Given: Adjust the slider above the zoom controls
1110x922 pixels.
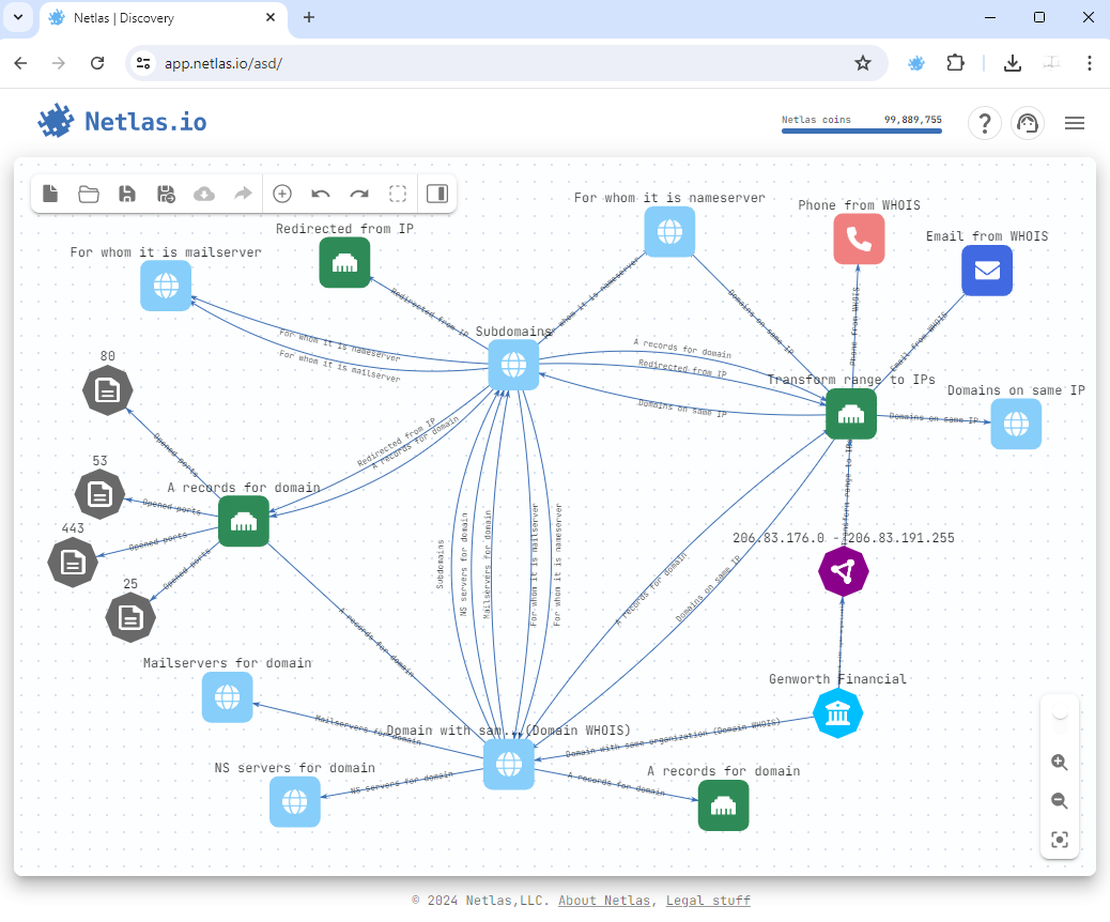Looking at the screenshot, I should (1059, 712).
